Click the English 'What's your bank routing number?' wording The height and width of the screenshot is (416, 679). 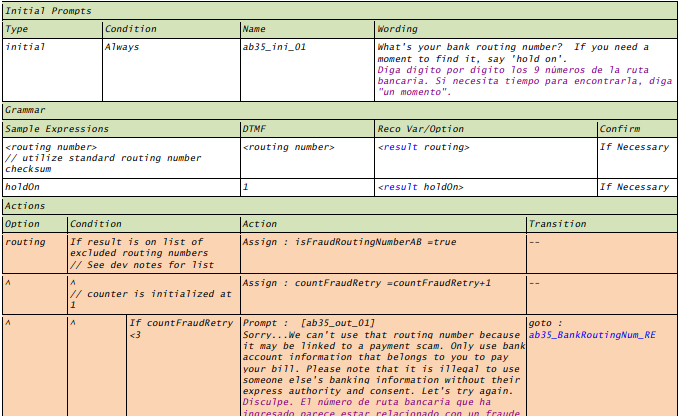(x=513, y=53)
